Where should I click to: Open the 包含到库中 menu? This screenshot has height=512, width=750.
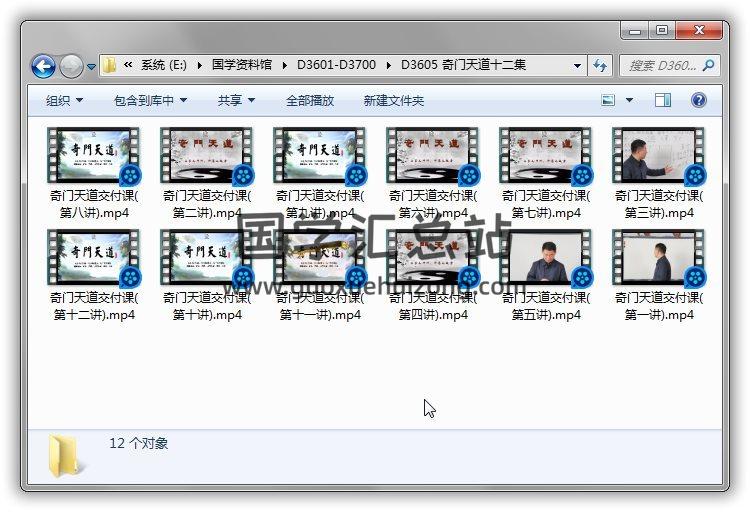(150, 100)
